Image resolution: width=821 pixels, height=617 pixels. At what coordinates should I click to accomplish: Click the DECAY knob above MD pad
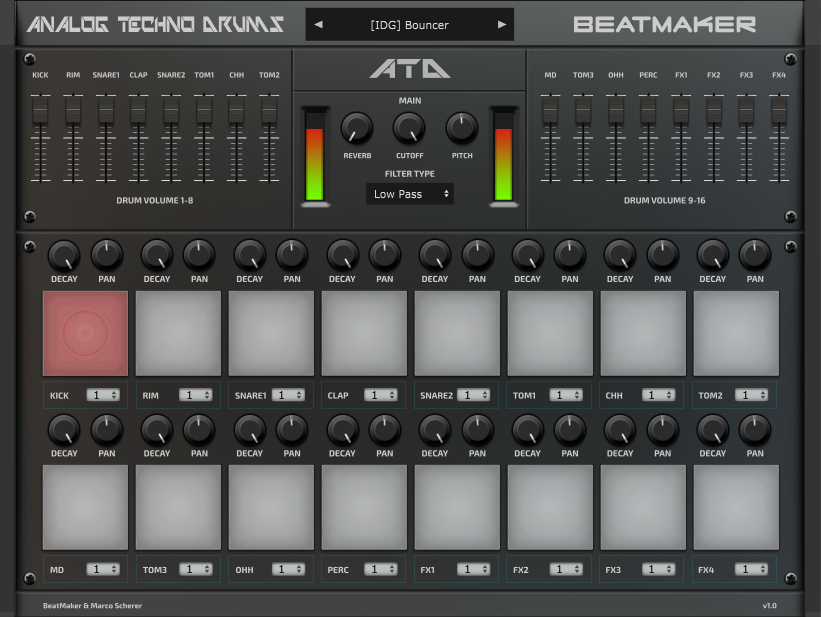(x=64, y=431)
